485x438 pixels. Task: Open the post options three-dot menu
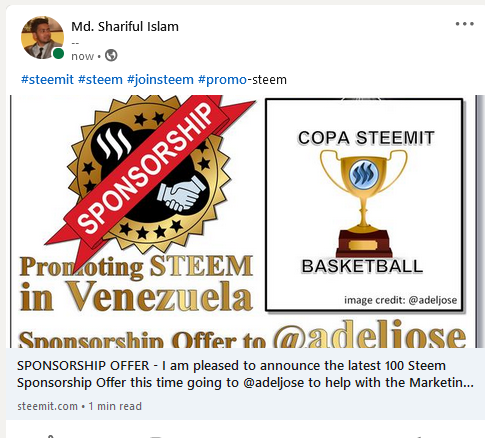click(465, 24)
